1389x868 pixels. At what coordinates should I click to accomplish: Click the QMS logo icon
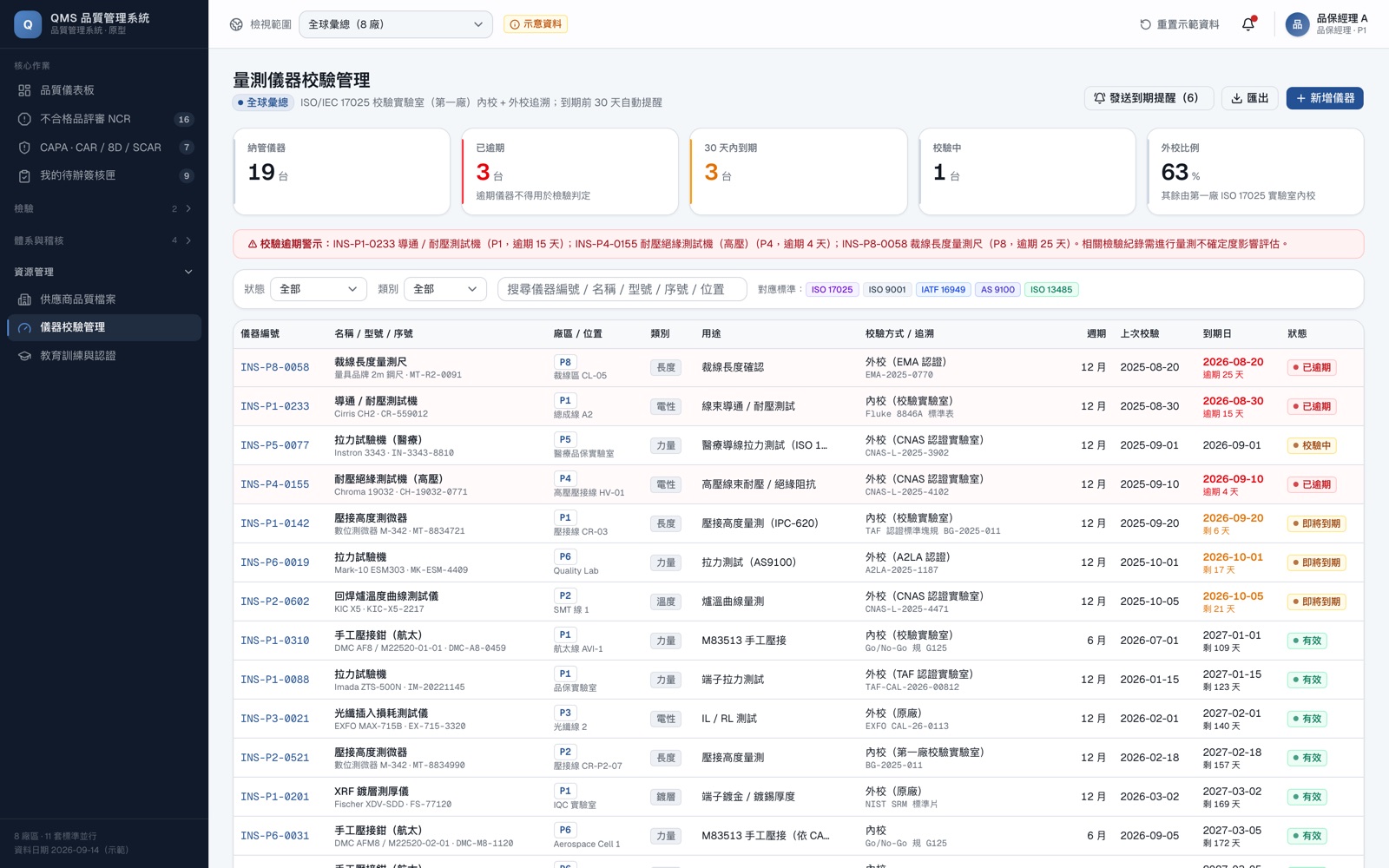(28, 24)
